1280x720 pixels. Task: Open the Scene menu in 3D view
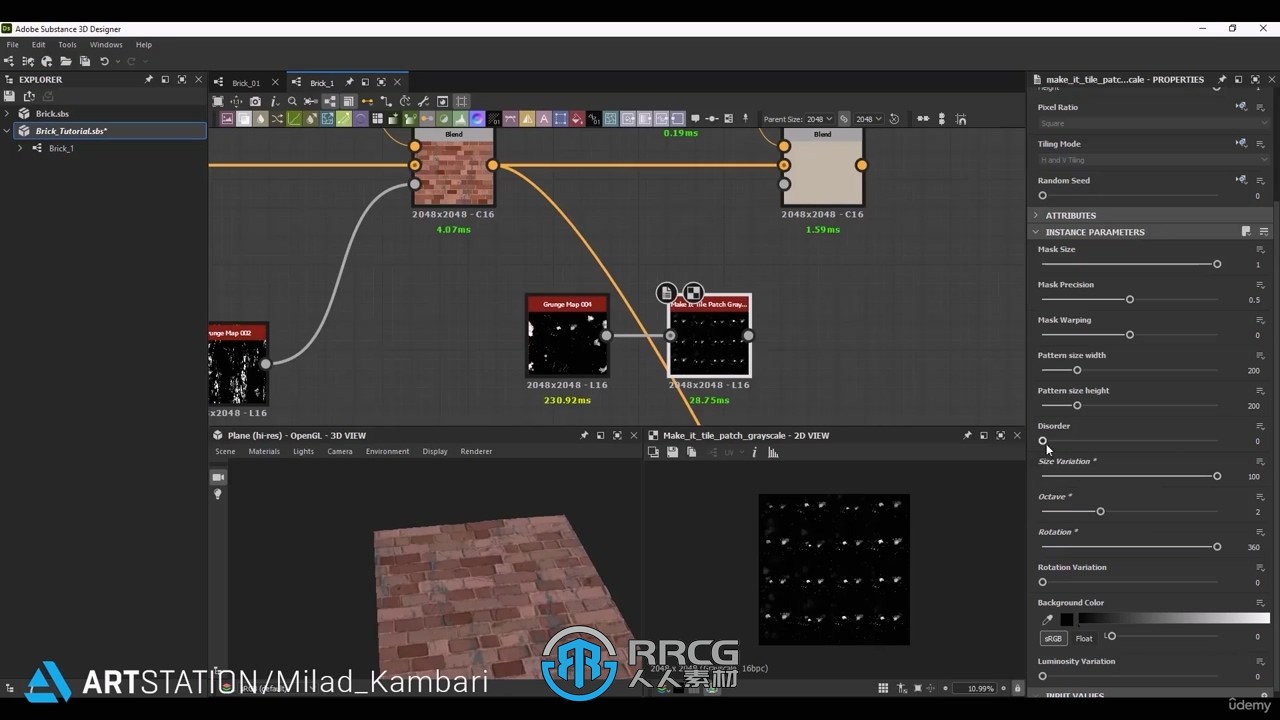coord(225,451)
